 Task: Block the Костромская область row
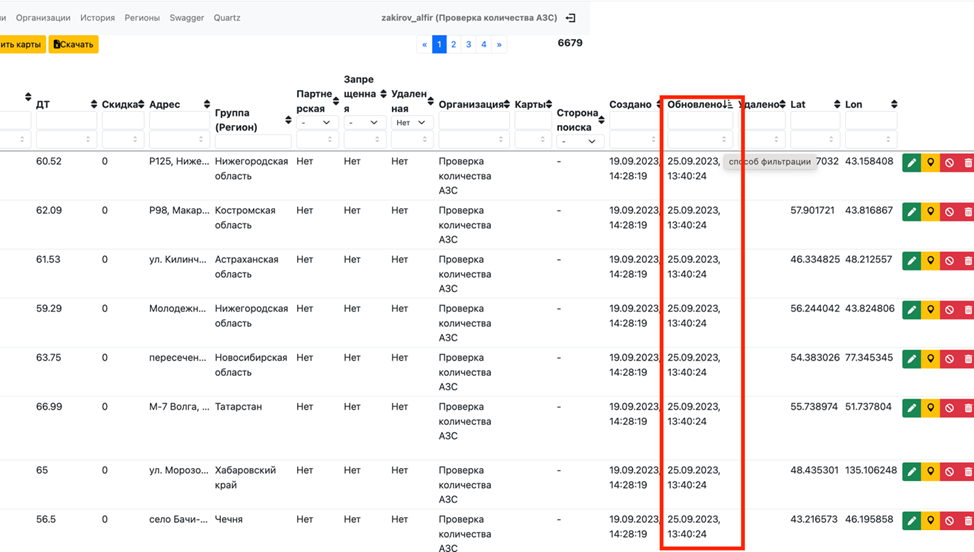949,212
